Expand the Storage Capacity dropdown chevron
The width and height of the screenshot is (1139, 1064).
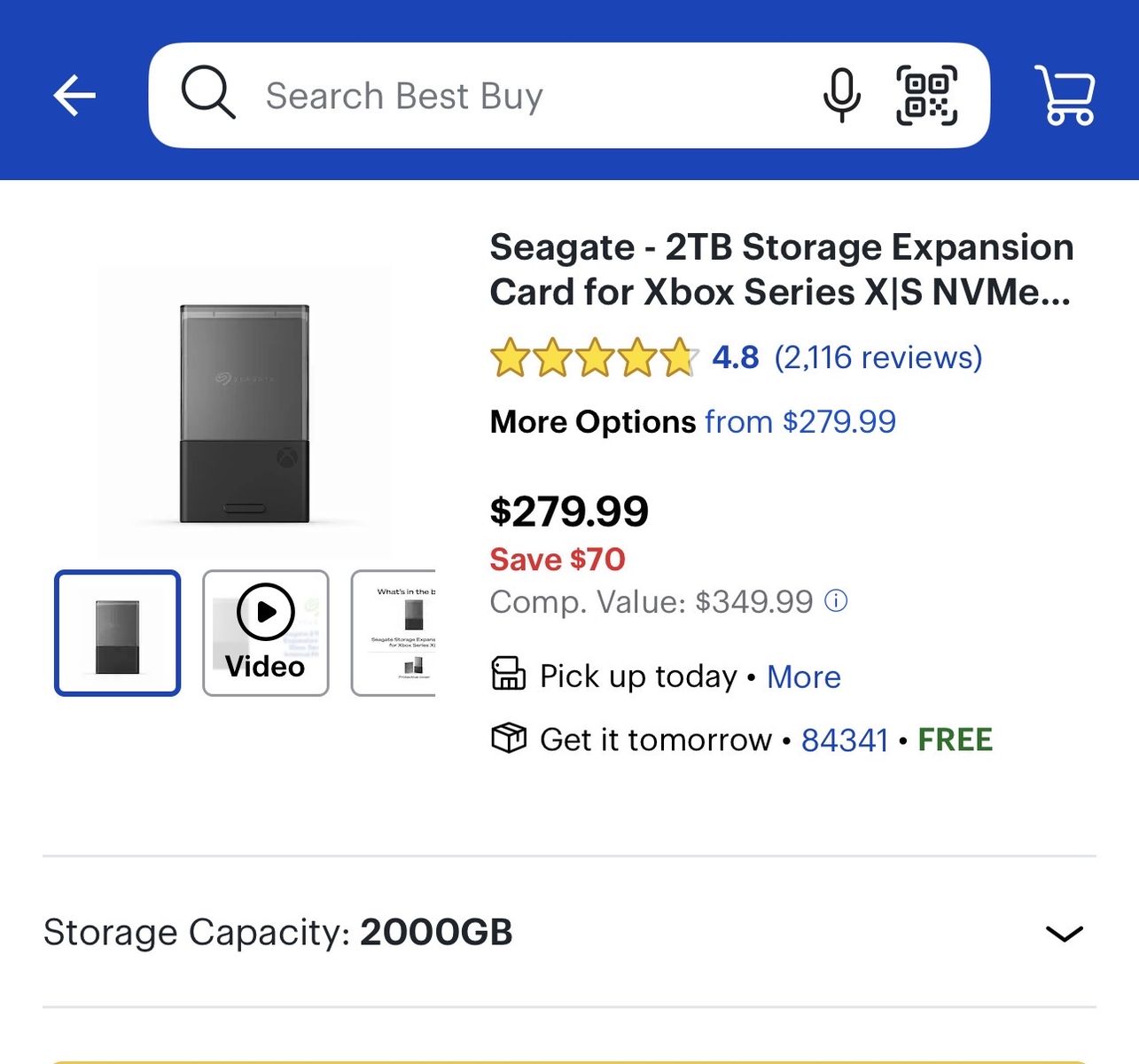(x=1064, y=933)
